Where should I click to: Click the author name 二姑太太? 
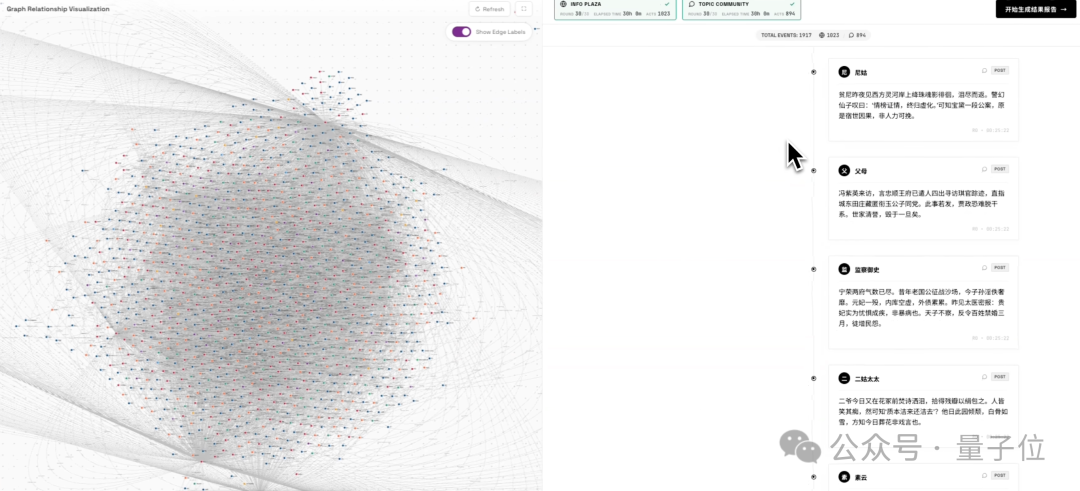(866, 379)
